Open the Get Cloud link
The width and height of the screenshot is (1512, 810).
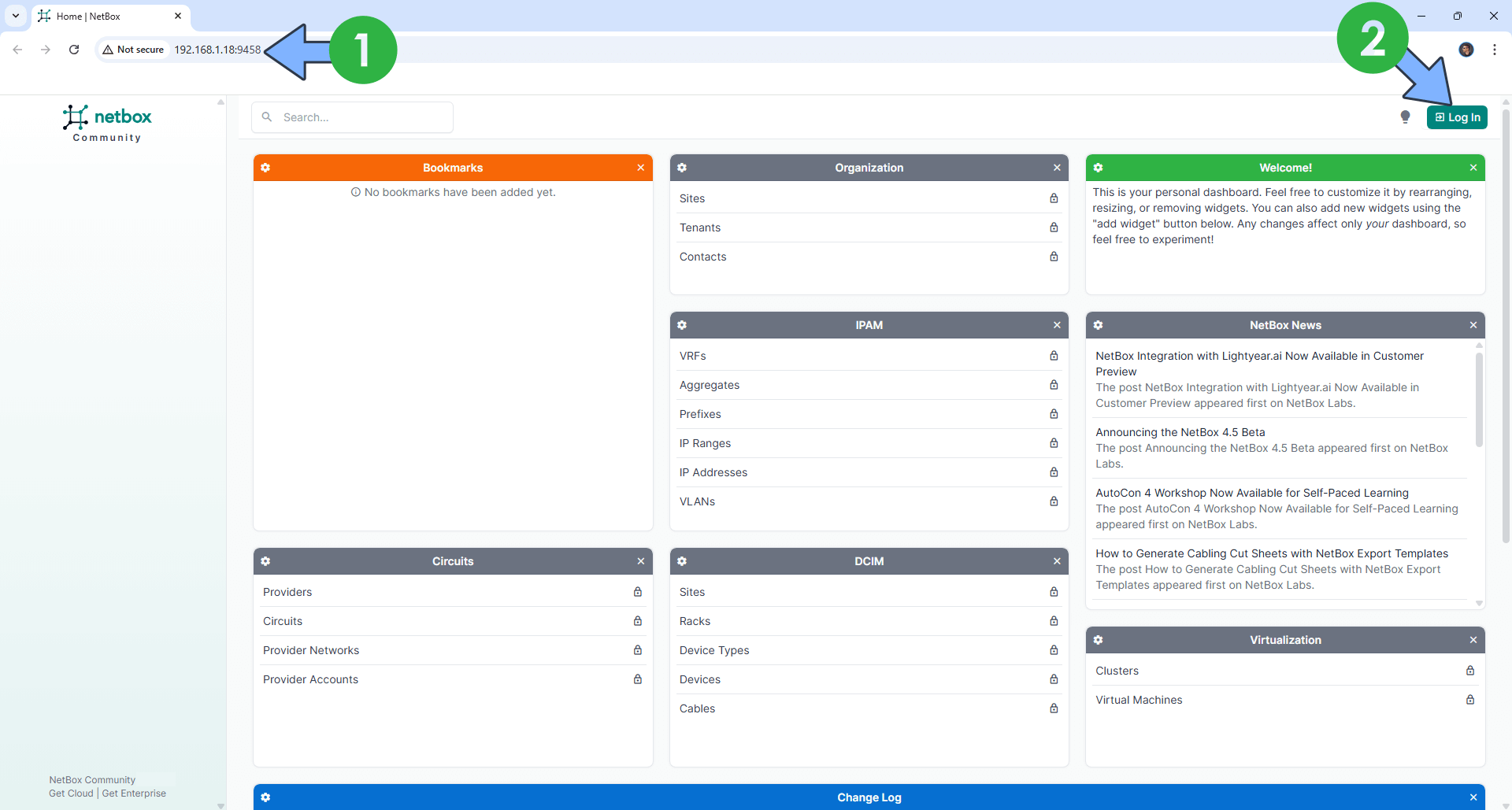pos(69,793)
